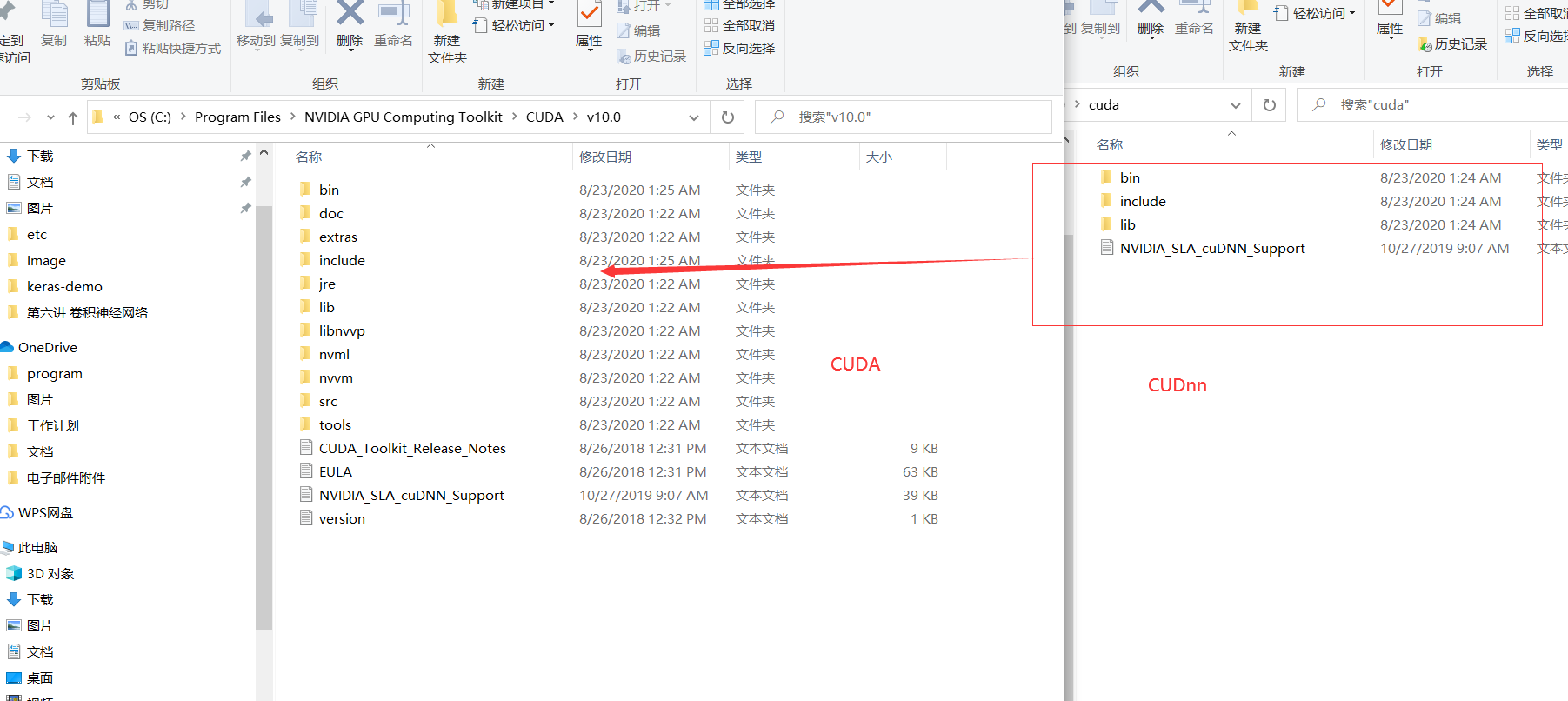Click Rename (重命名) in the CUDA v10.0 window
This screenshot has height=701, width=1568.
393,25
